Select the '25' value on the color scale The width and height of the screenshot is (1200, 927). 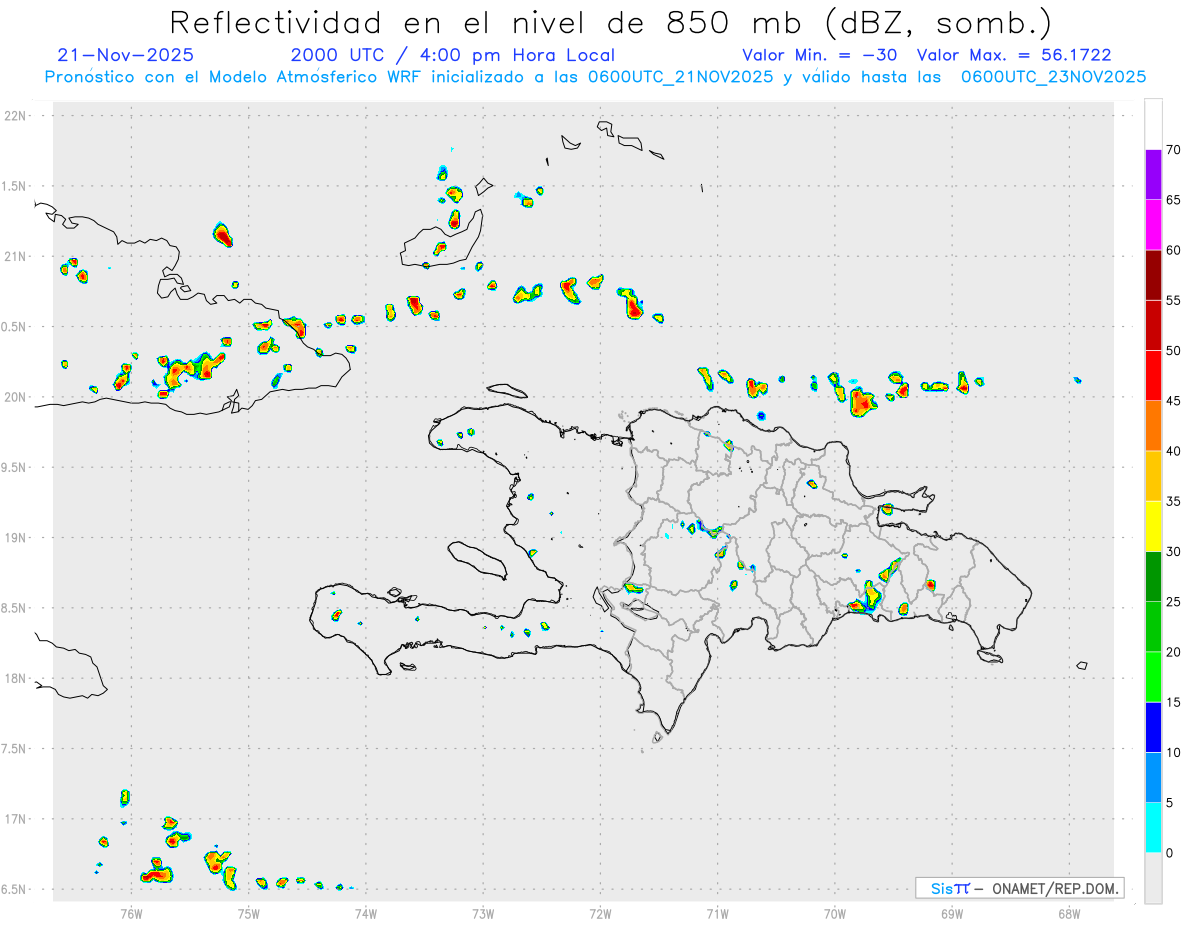pos(1173,602)
